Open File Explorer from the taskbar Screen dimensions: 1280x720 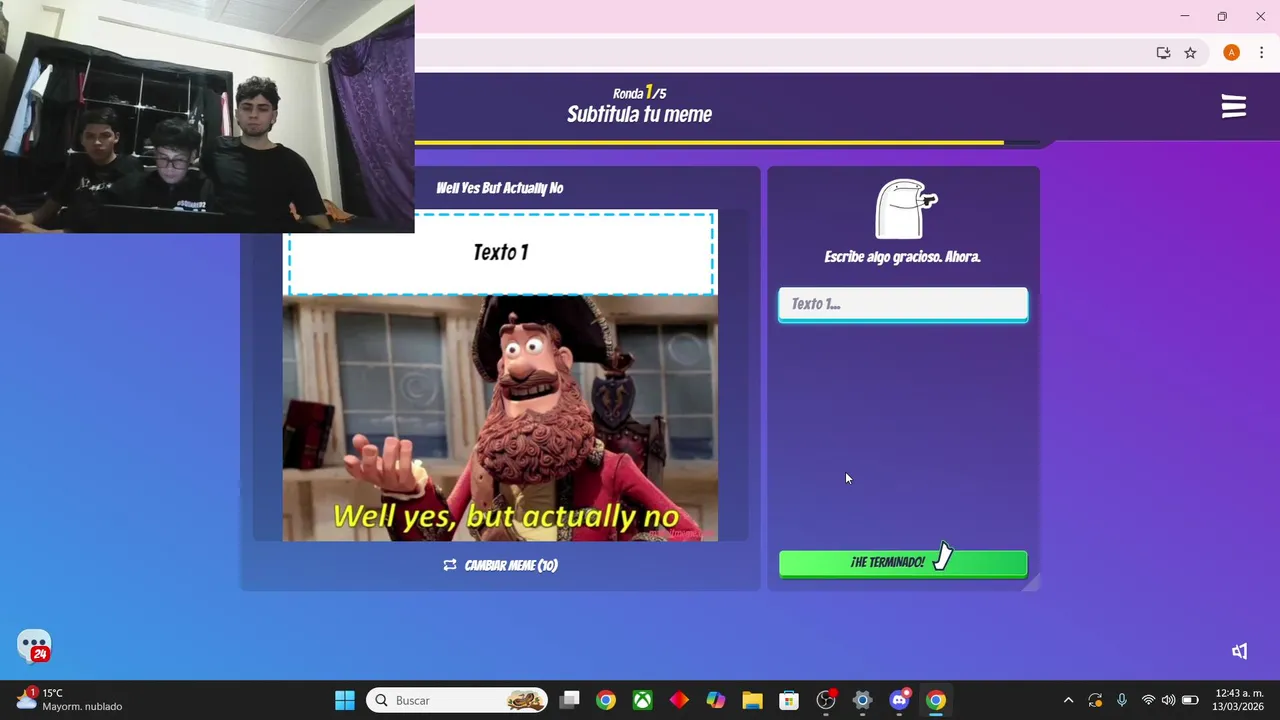coord(752,700)
